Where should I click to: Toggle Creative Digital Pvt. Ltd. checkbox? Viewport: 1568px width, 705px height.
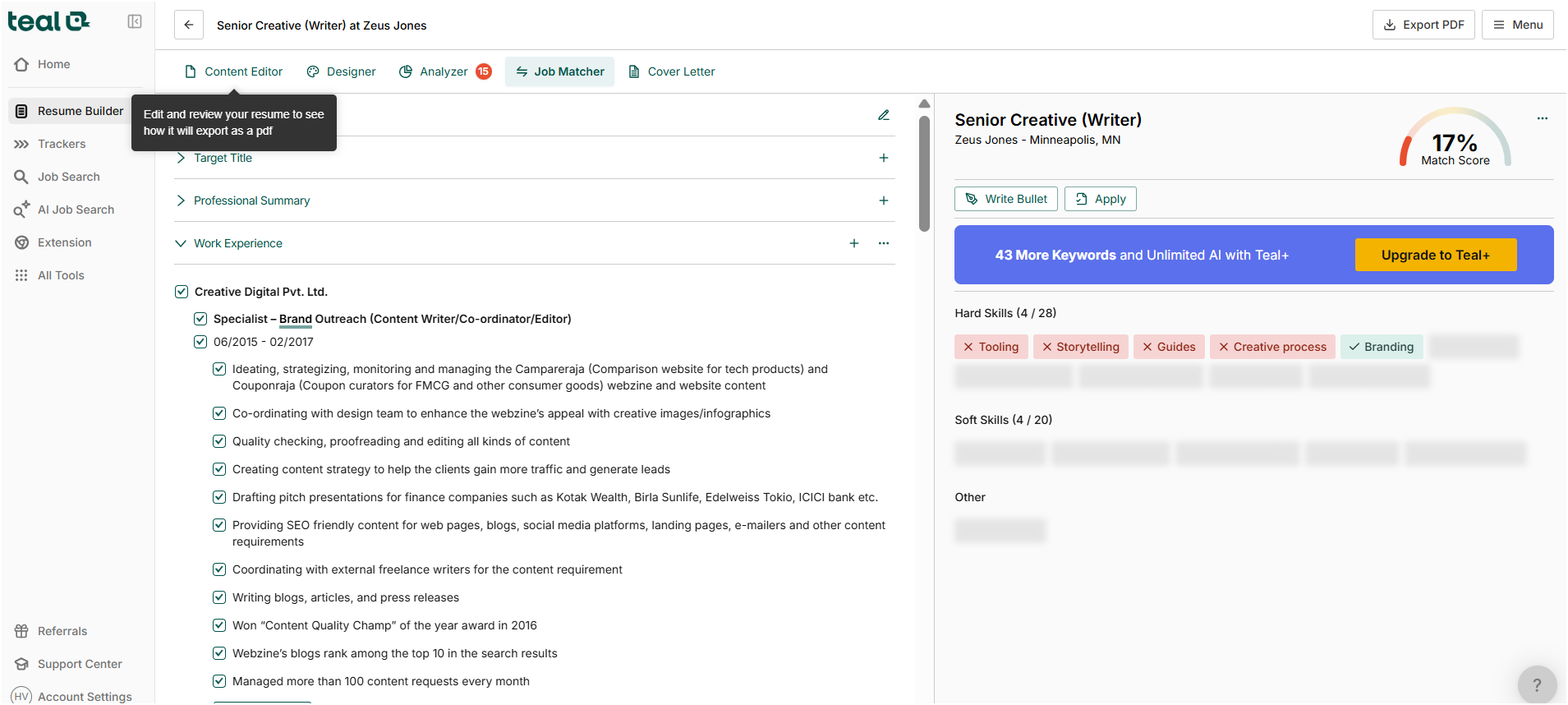click(182, 292)
